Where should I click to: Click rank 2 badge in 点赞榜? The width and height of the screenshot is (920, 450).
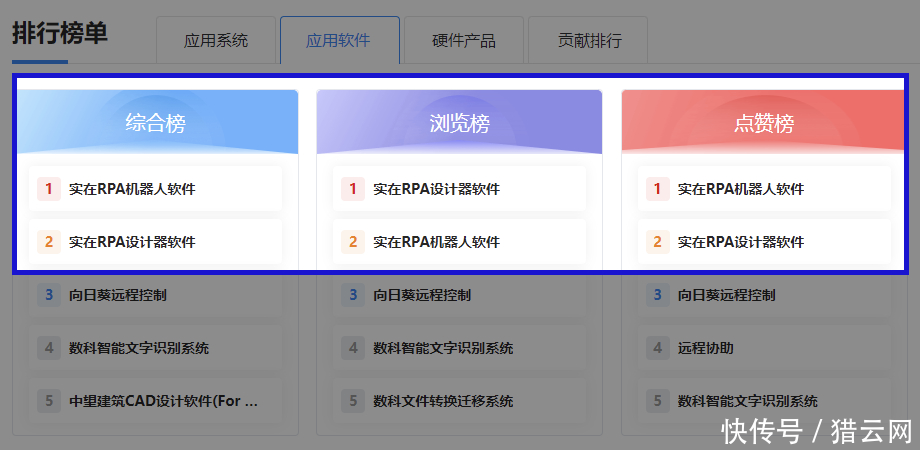click(x=657, y=242)
